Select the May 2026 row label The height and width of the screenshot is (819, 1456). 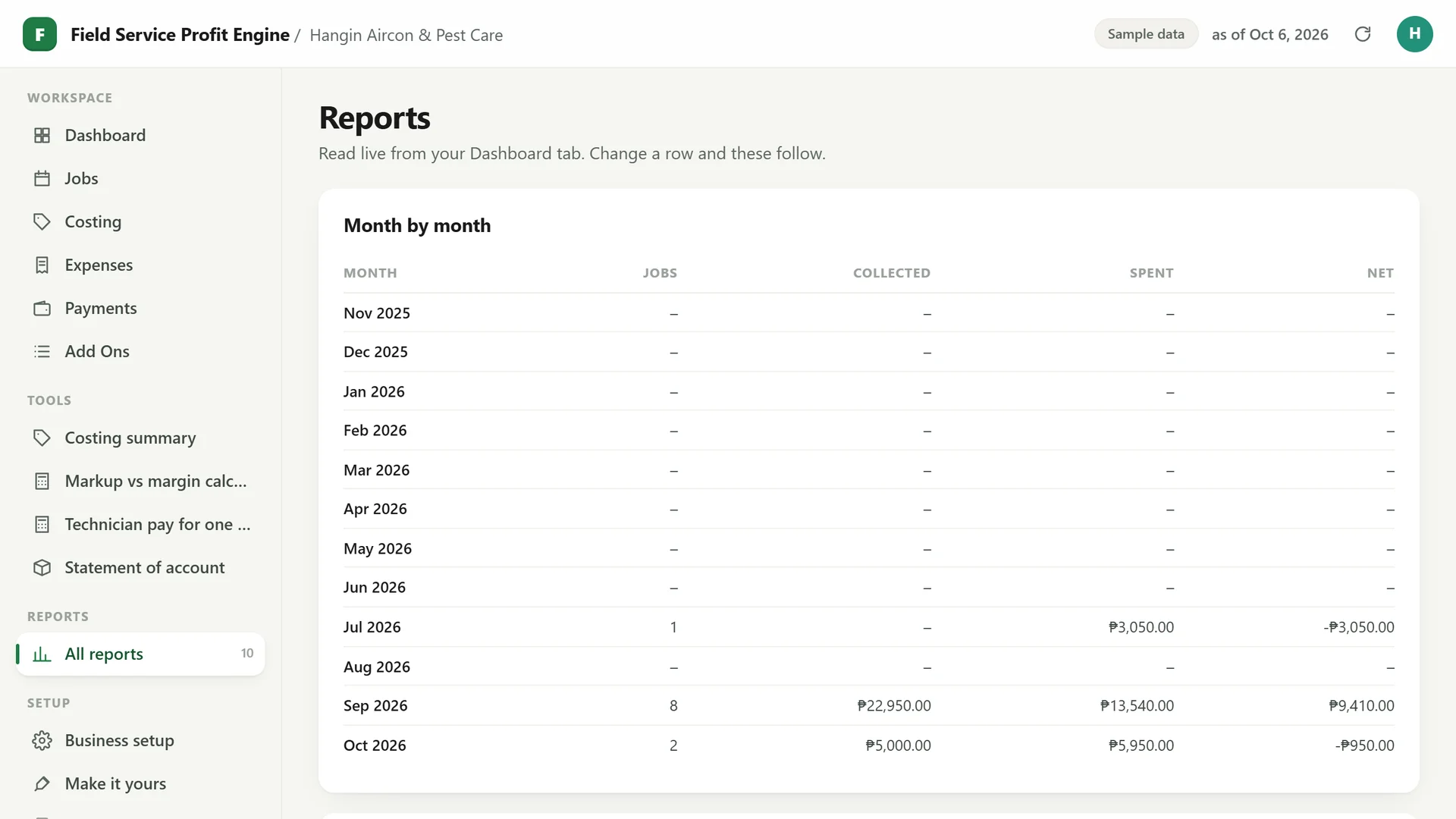(x=378, y=548)
